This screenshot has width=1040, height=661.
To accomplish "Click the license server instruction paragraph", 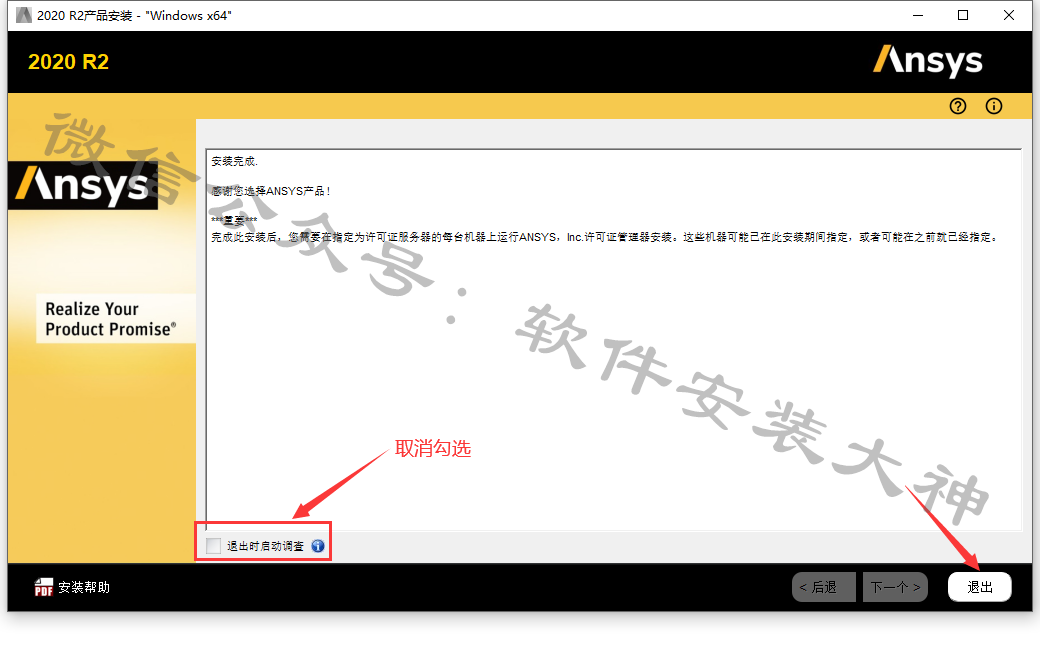I will click(605, 237).
